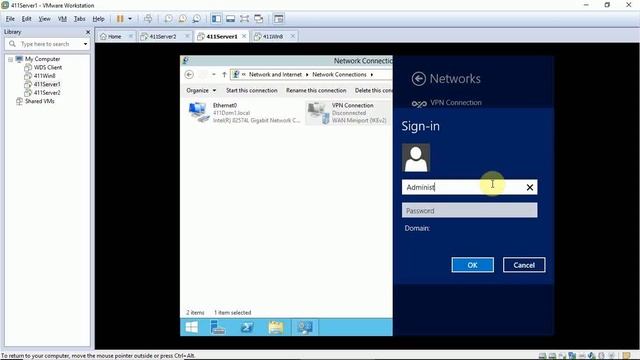This screenshot has width=640, height=360.
Task: Click the console view icon
Action: pyautogui.click(x=279, y=19)
